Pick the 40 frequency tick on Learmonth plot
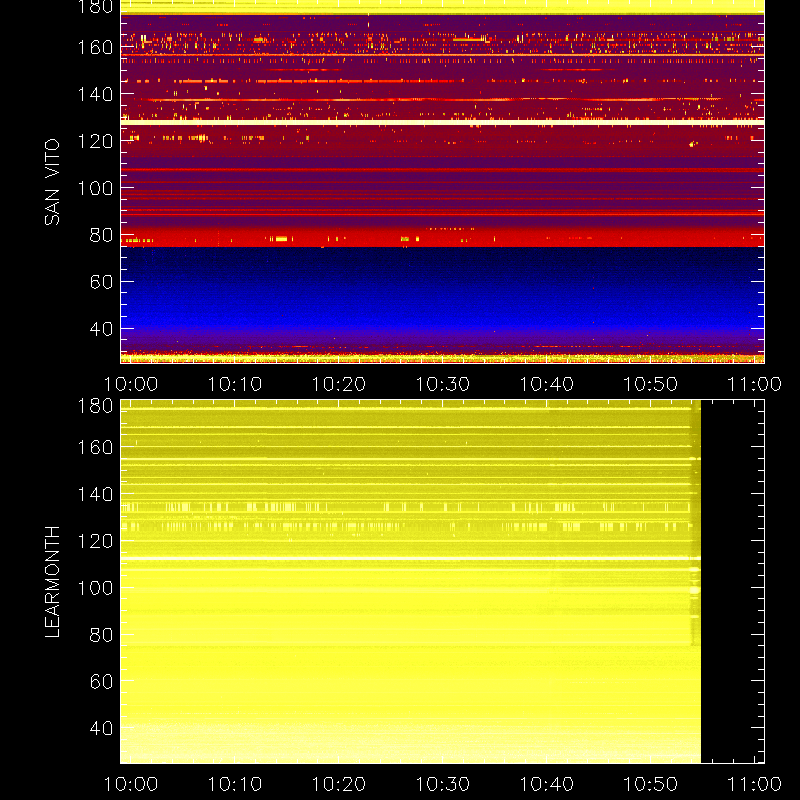Viewport: 800px width, 800px height. (101, 728)
